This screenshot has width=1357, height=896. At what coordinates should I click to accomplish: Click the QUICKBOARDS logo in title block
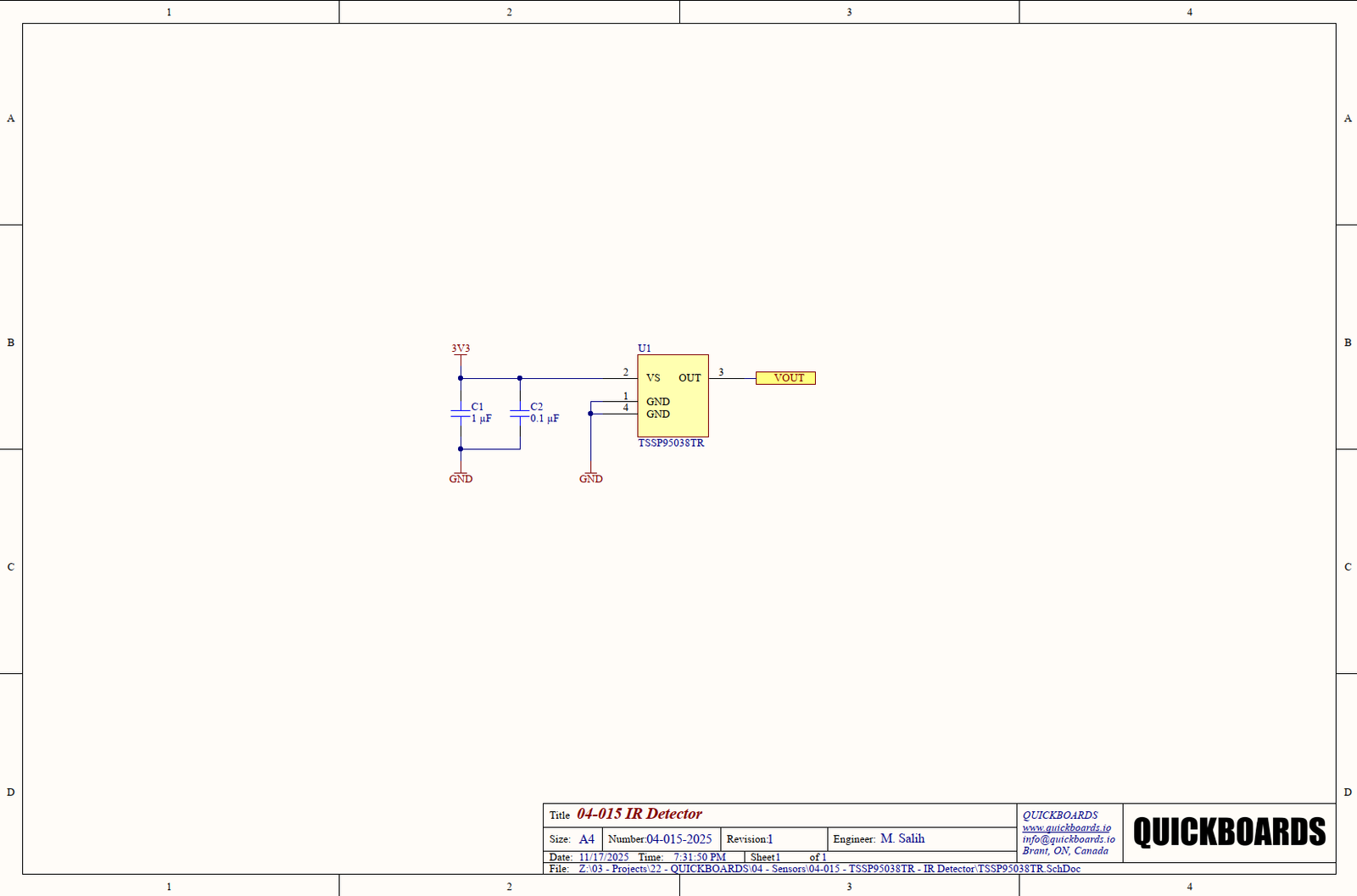coord(1229,832)
